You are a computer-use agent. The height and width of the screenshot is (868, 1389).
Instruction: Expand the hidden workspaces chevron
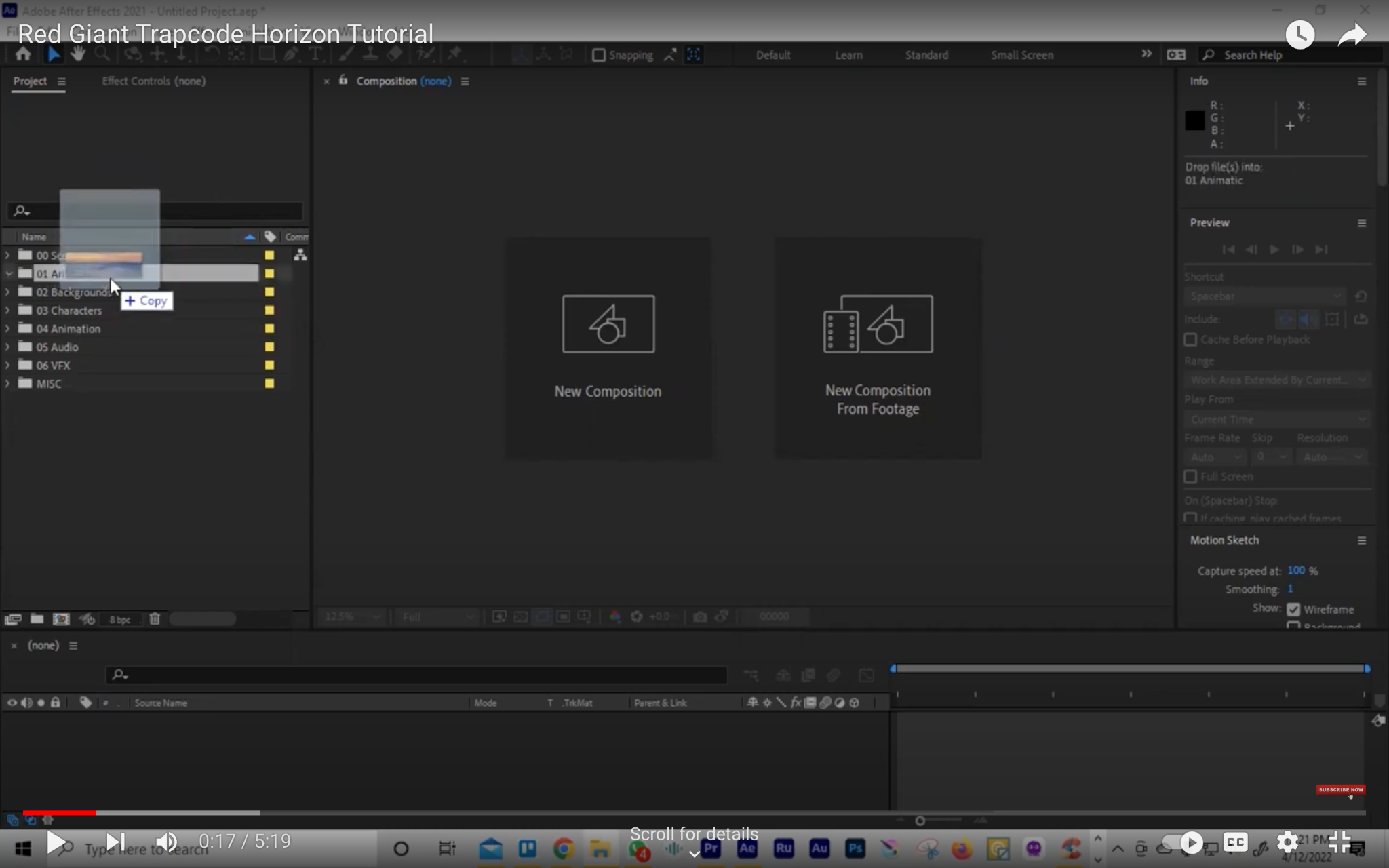(1146, 54)
